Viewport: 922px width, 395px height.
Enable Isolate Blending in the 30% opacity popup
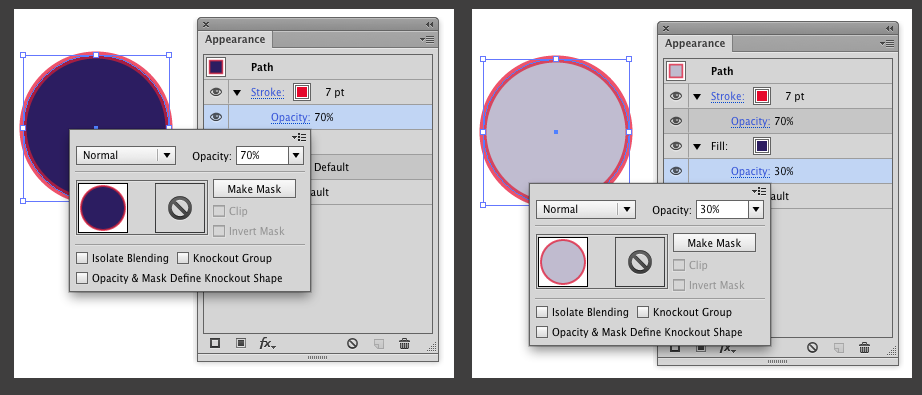pyautogui.click(x=542, y=312)
